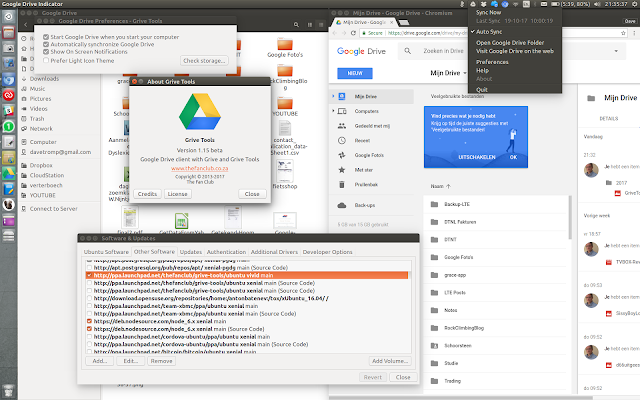The height and width of the screenshot is (400, 640).
Task: Bookmark this page with the star icon
Action: (x=623, y=33)
